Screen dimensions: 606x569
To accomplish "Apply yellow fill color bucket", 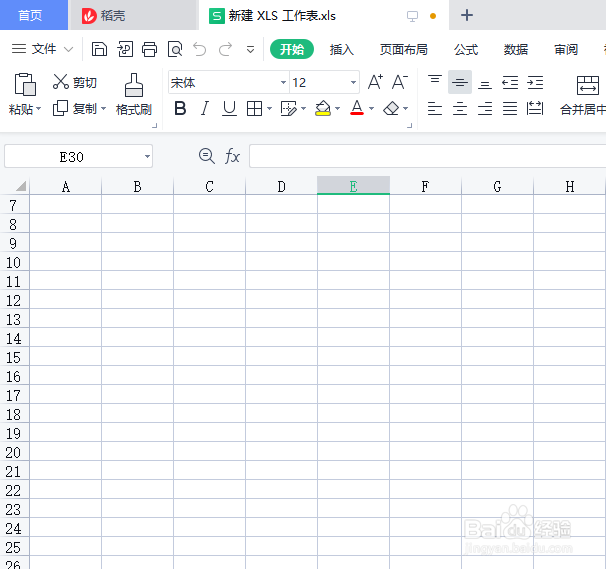I will pos(323,108).
